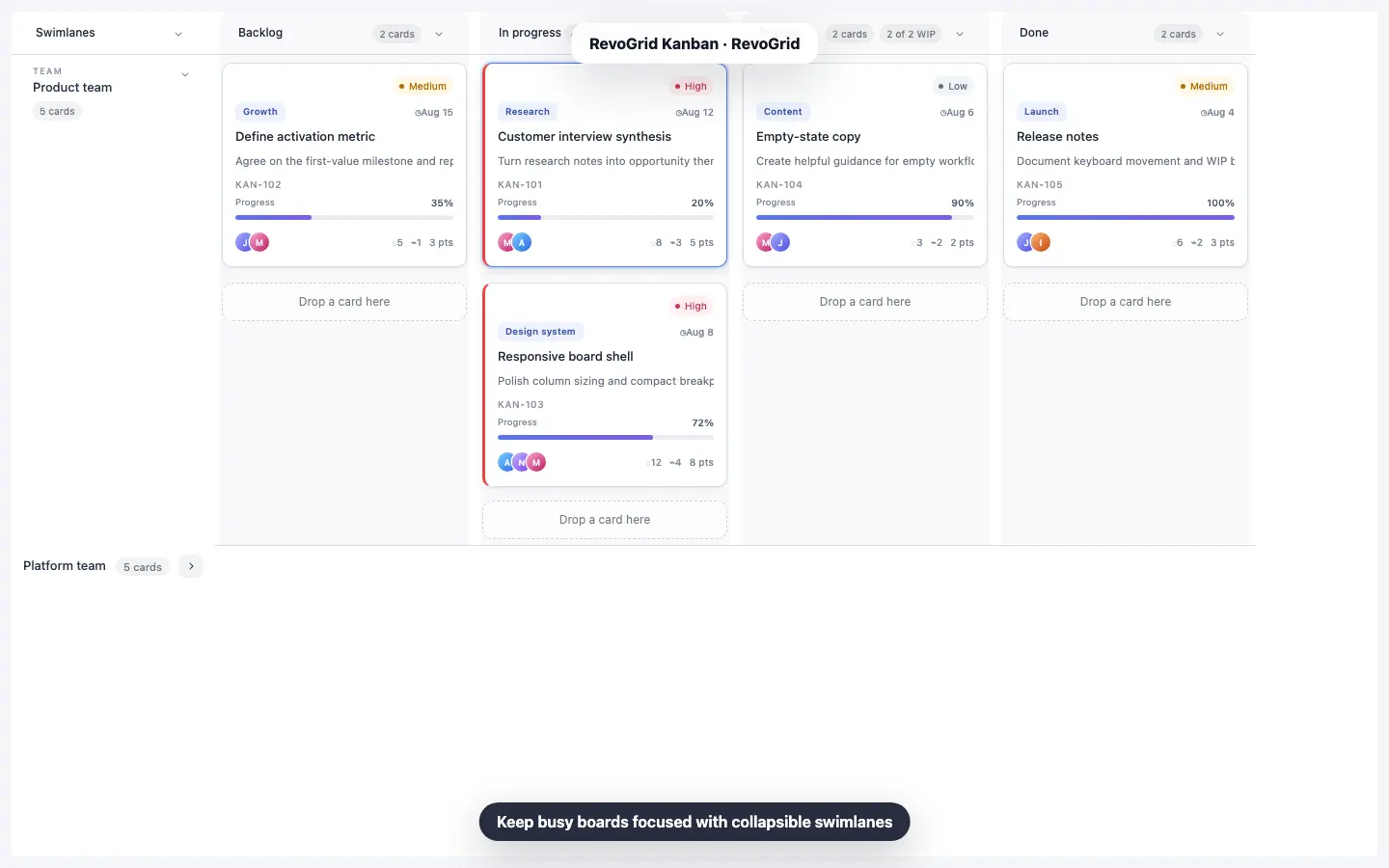
Task: Click the 2 of 2 WIP limit badge
Action: (911, 34)
